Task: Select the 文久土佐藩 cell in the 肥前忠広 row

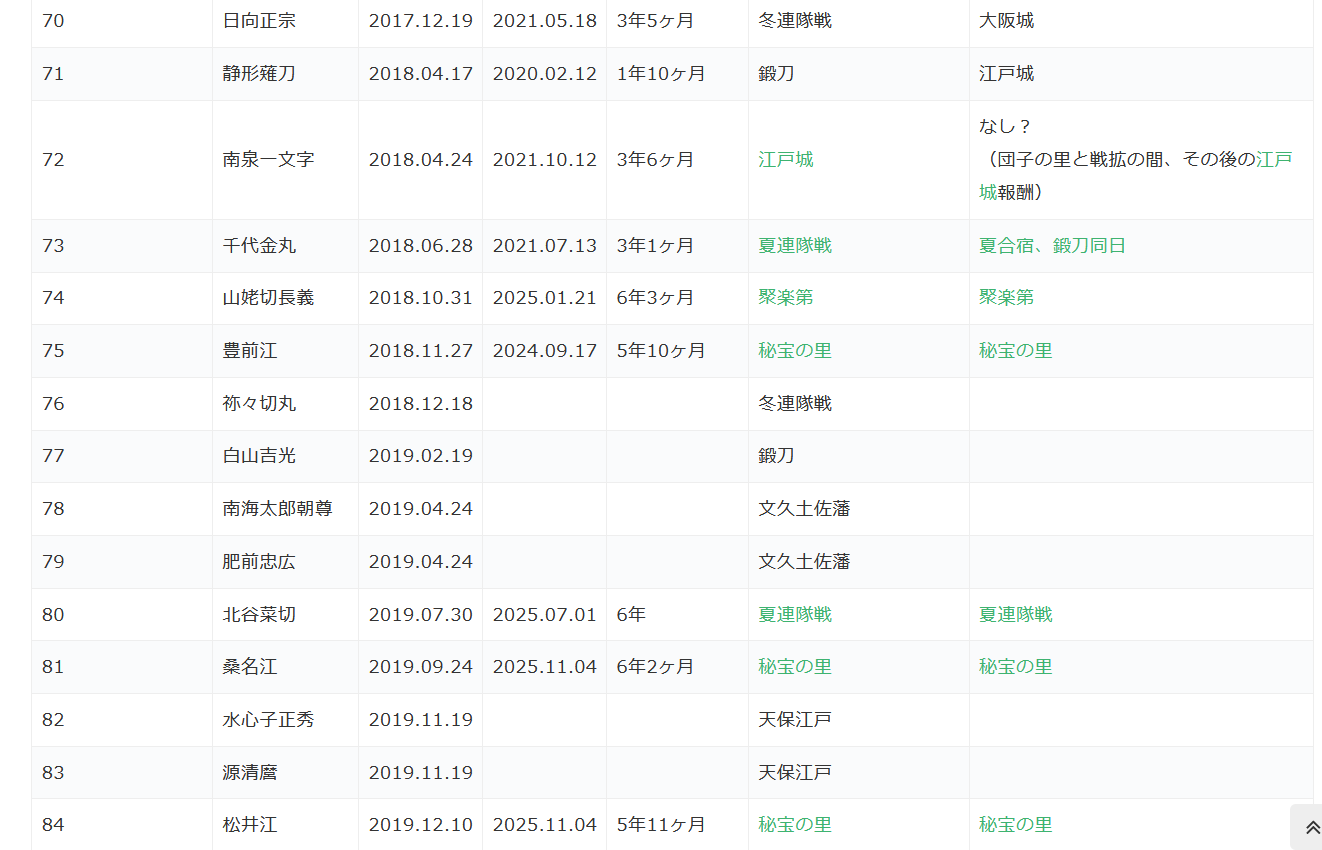Action: 803,562
